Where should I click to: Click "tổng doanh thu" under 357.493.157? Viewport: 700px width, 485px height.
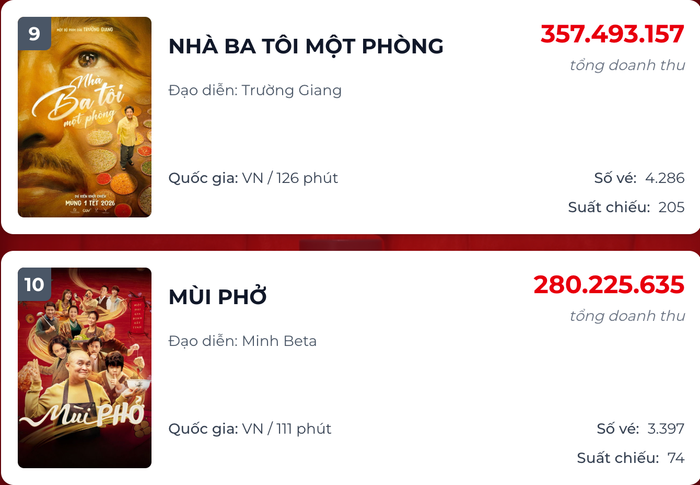(x=627, y=66)
